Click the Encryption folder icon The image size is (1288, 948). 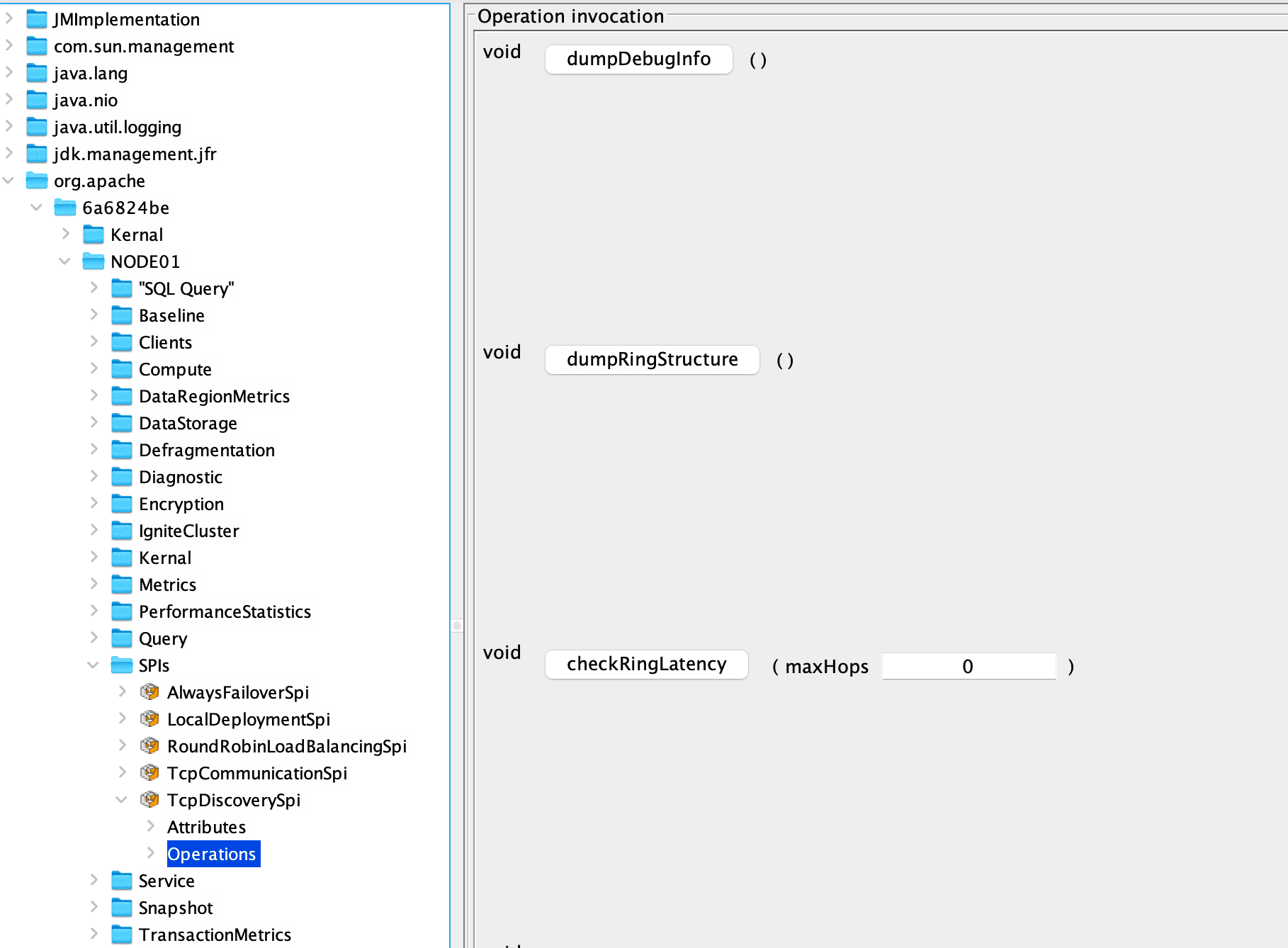(x=121, y=503)
